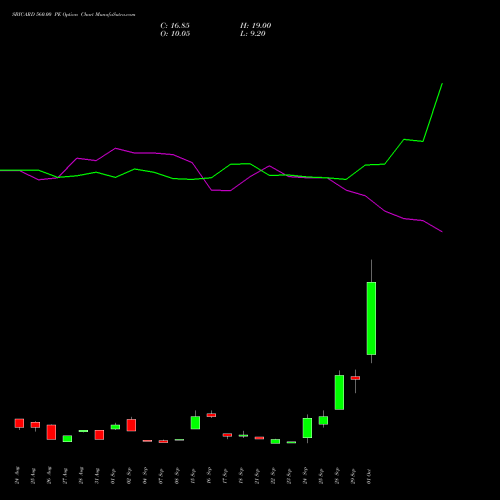Select the green candle for 27 Aug
The width and height of the screenshot is (500, 500).
point(67,439)
